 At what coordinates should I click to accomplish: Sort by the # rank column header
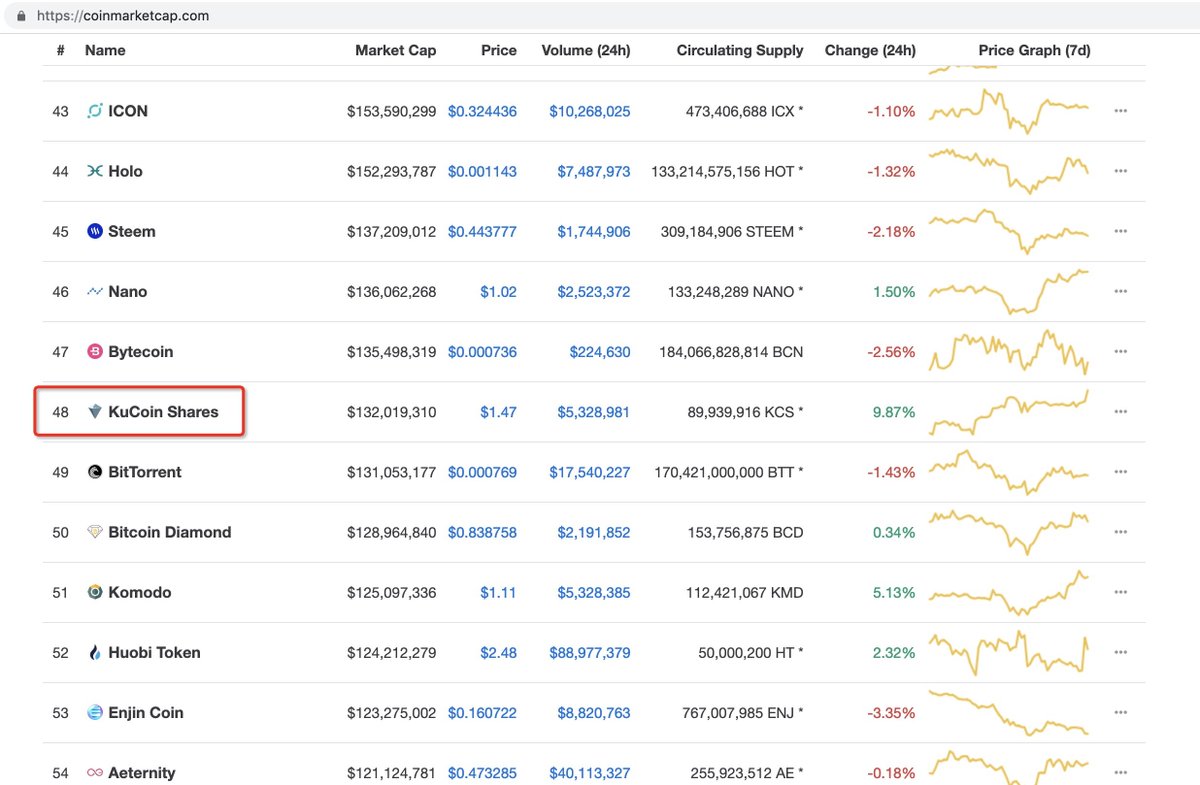60,50
